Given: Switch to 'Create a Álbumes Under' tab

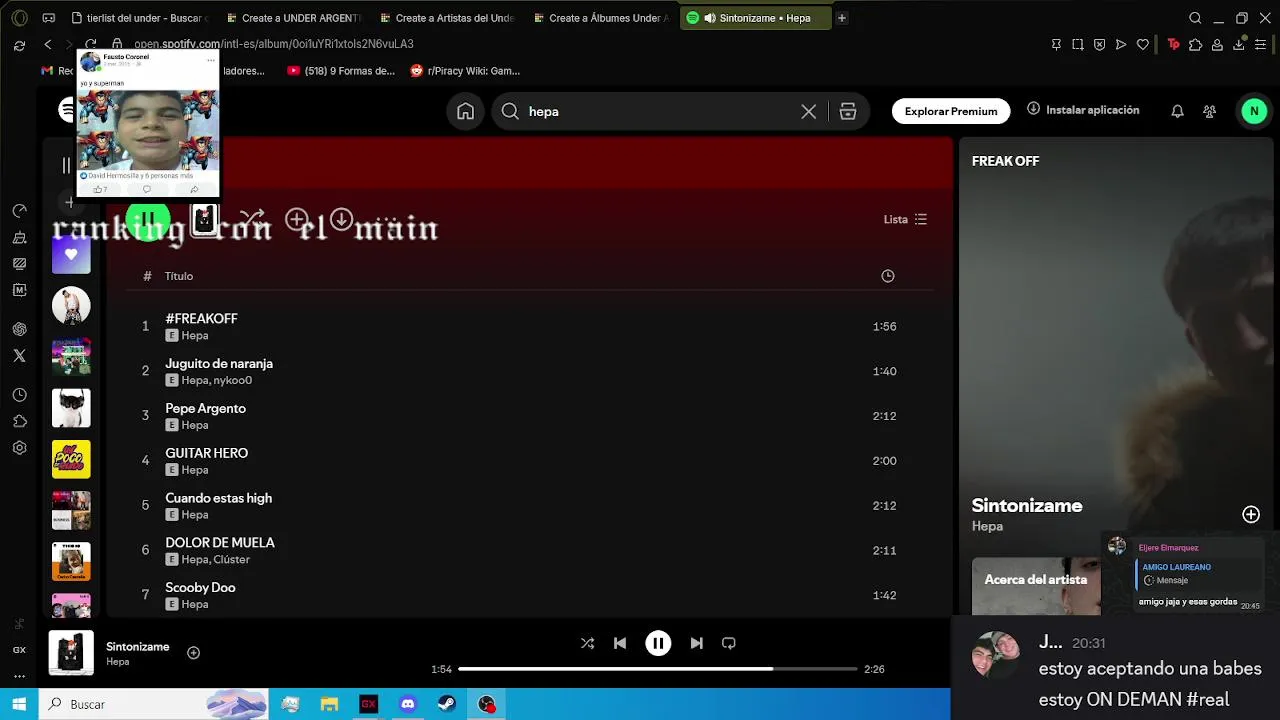Looking at the screenshot, I should (602, 18).
